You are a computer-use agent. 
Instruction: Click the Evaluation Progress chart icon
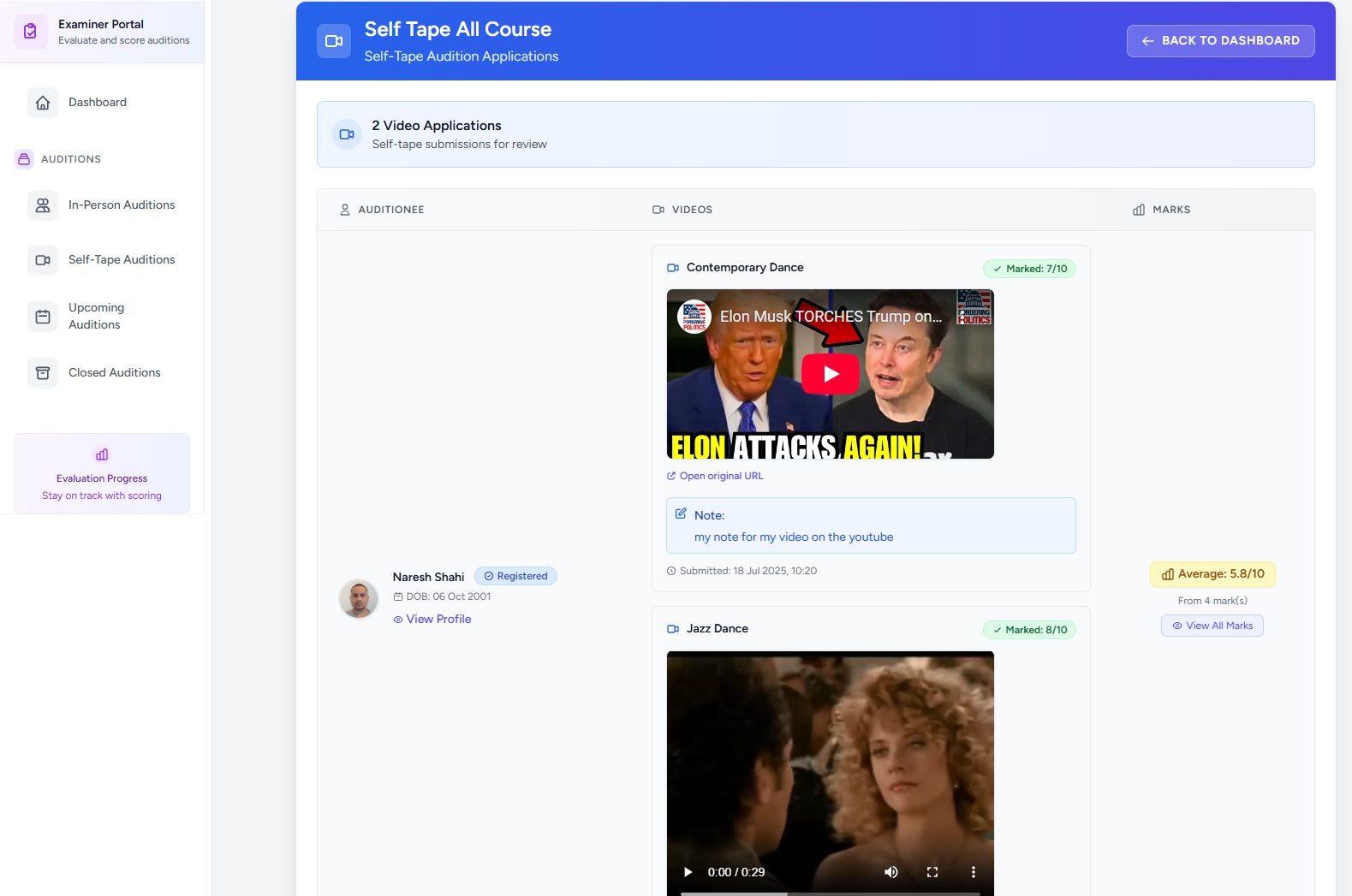102,454
